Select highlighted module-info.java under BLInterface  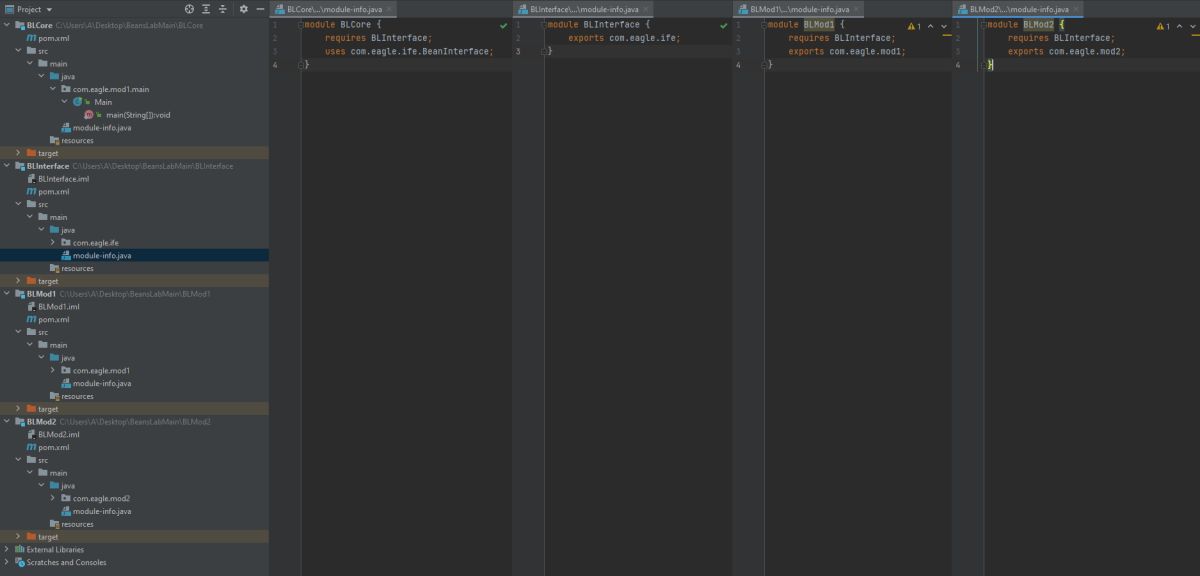101,256
